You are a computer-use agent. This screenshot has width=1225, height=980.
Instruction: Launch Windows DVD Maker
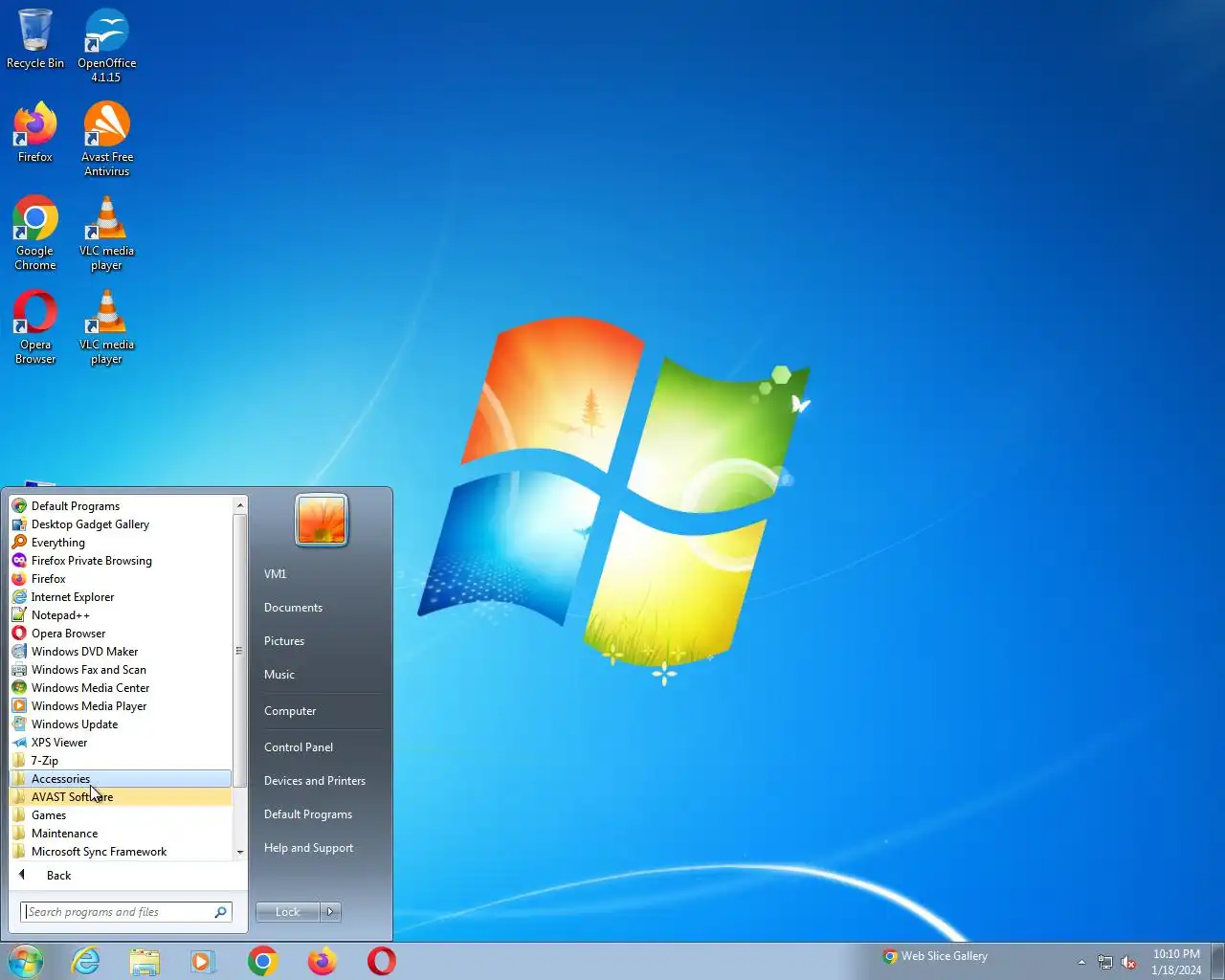point(121,651)
